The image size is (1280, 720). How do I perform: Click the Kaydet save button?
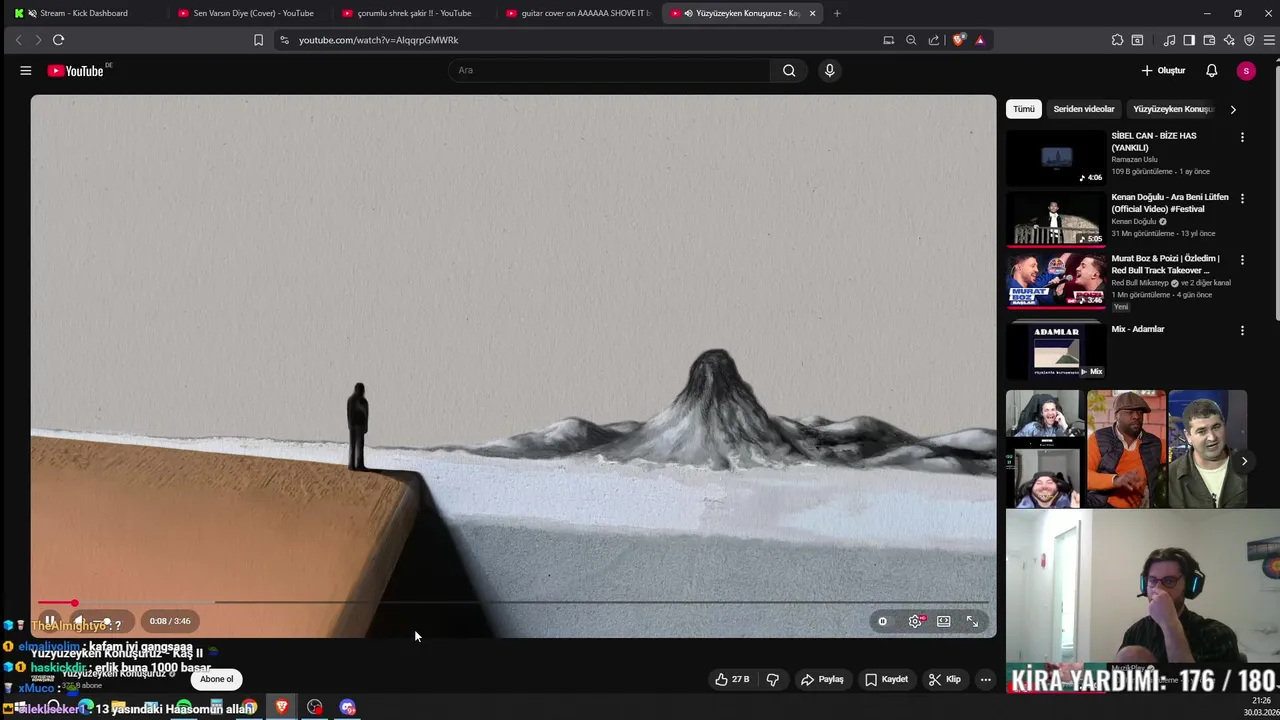[886, 679]
